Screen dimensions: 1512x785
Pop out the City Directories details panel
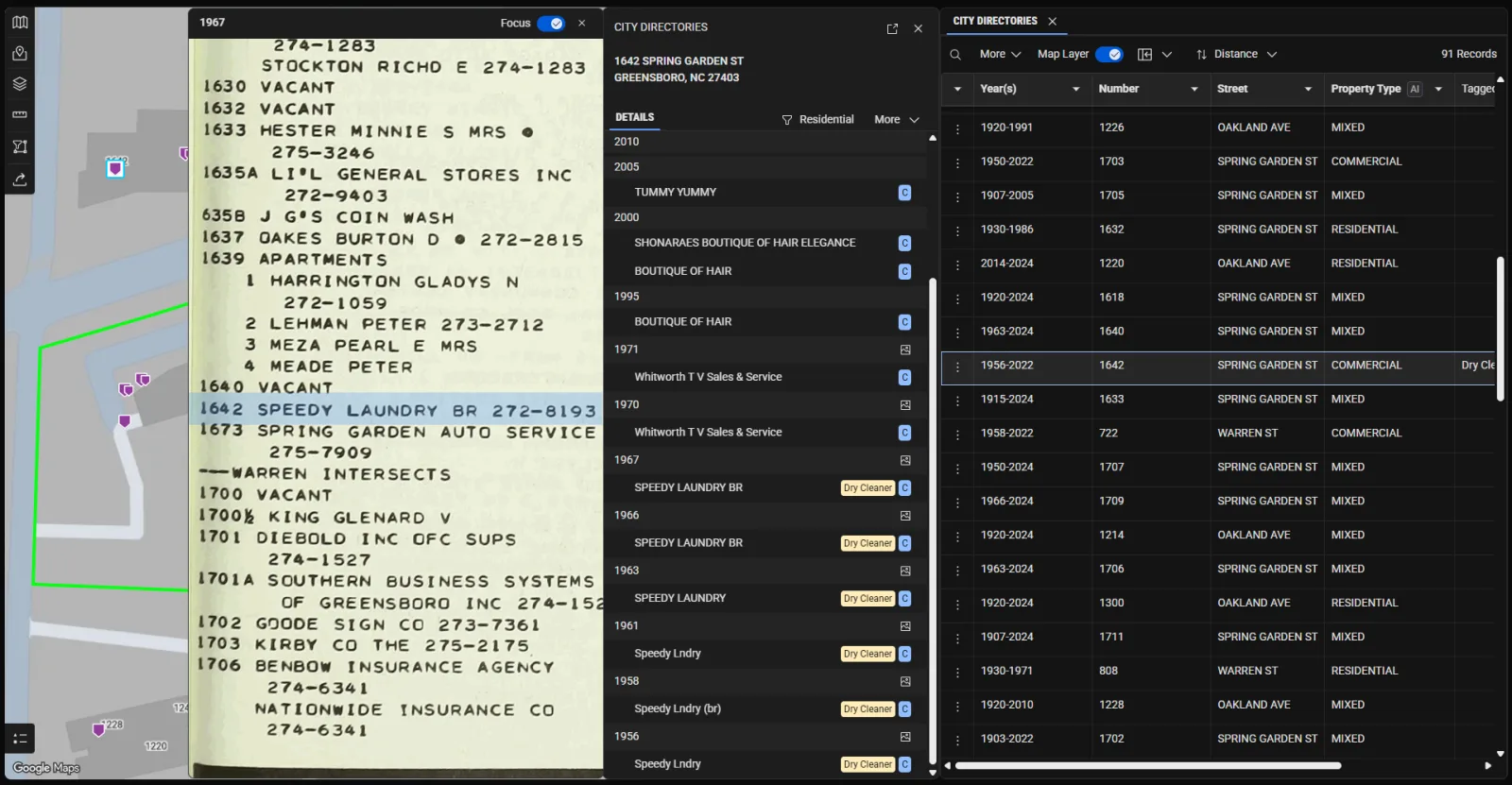(x=892, y=28)
